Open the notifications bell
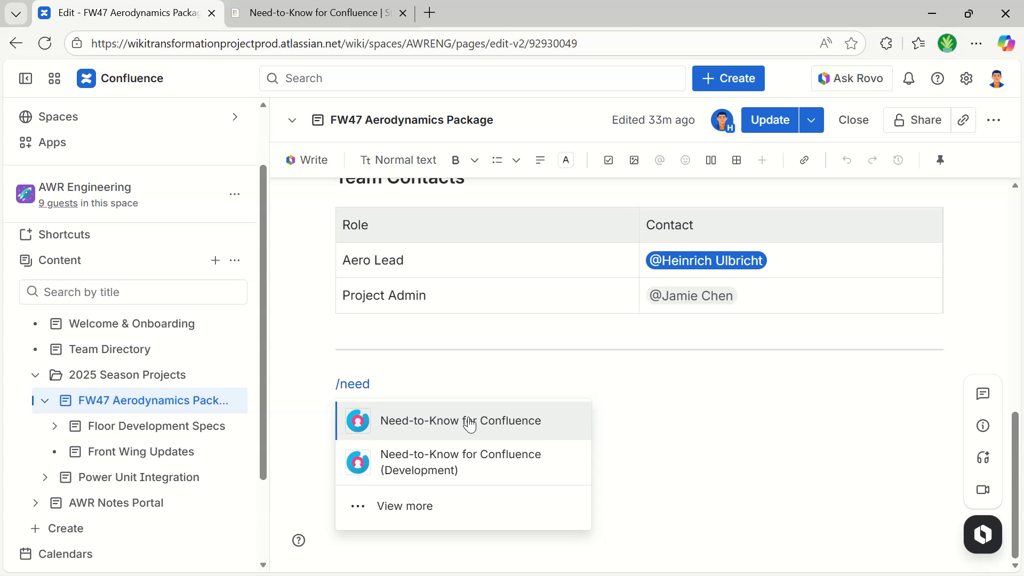 point(908,78)
